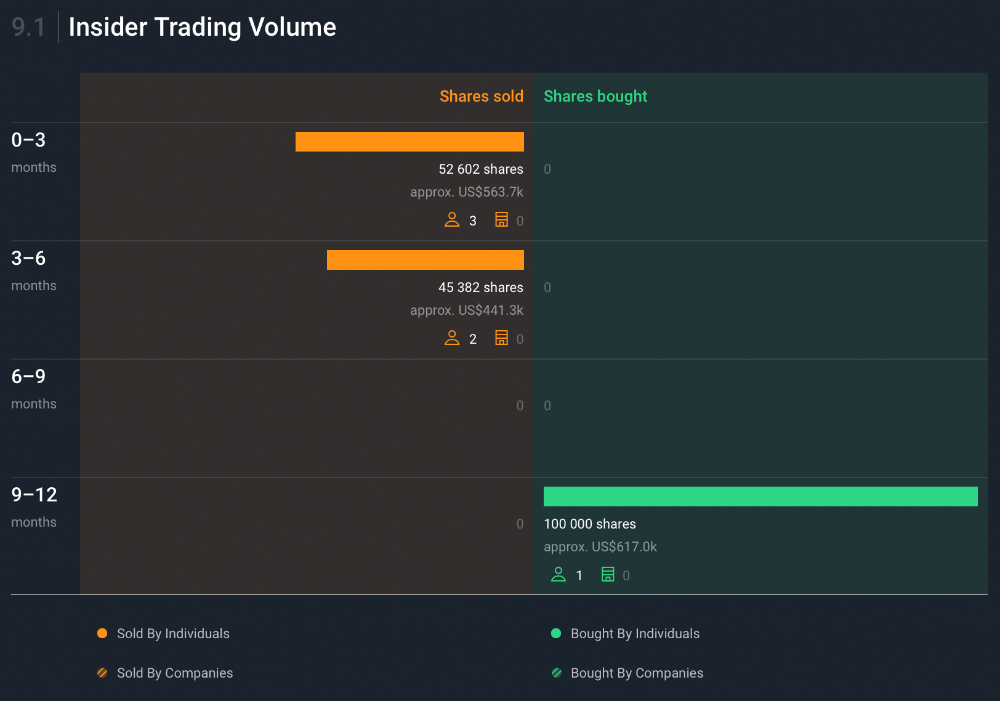Click the striped Sold By Companies legend dot

(x=102, y=673)
